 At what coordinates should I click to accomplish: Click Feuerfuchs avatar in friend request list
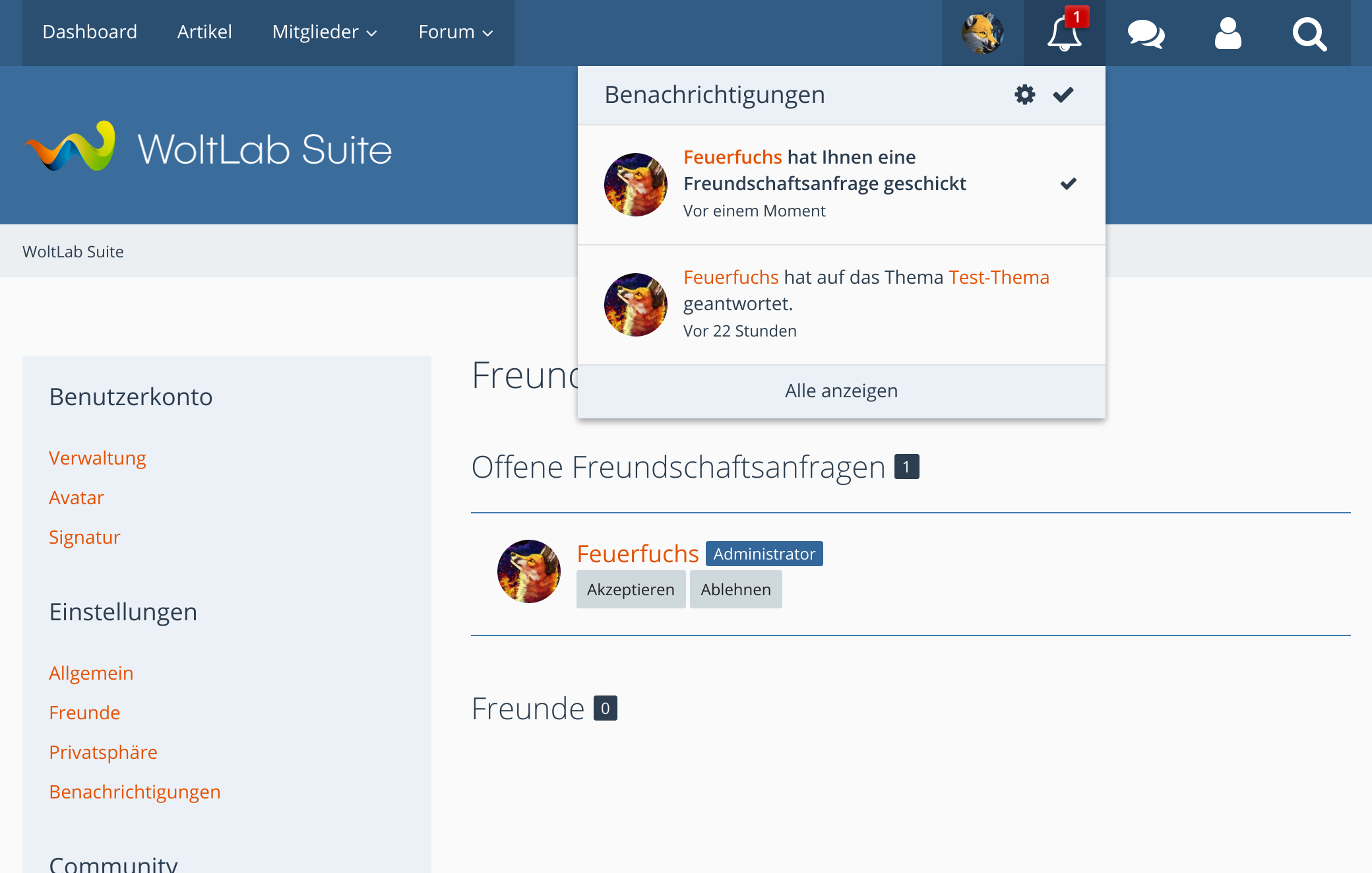tap(528, 571)
